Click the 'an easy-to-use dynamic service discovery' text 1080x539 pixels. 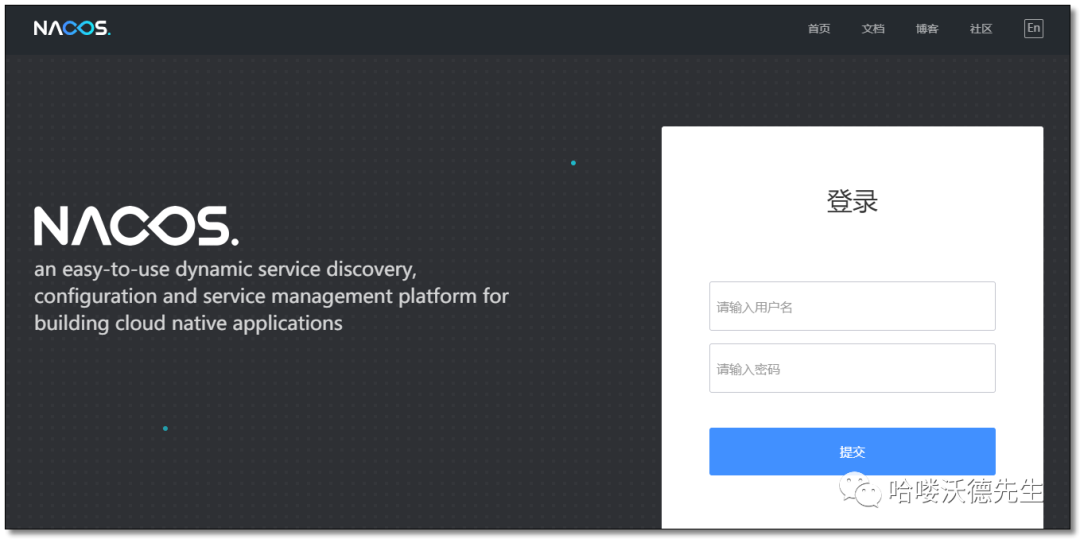pyautogui.click(x=226, y=269)
